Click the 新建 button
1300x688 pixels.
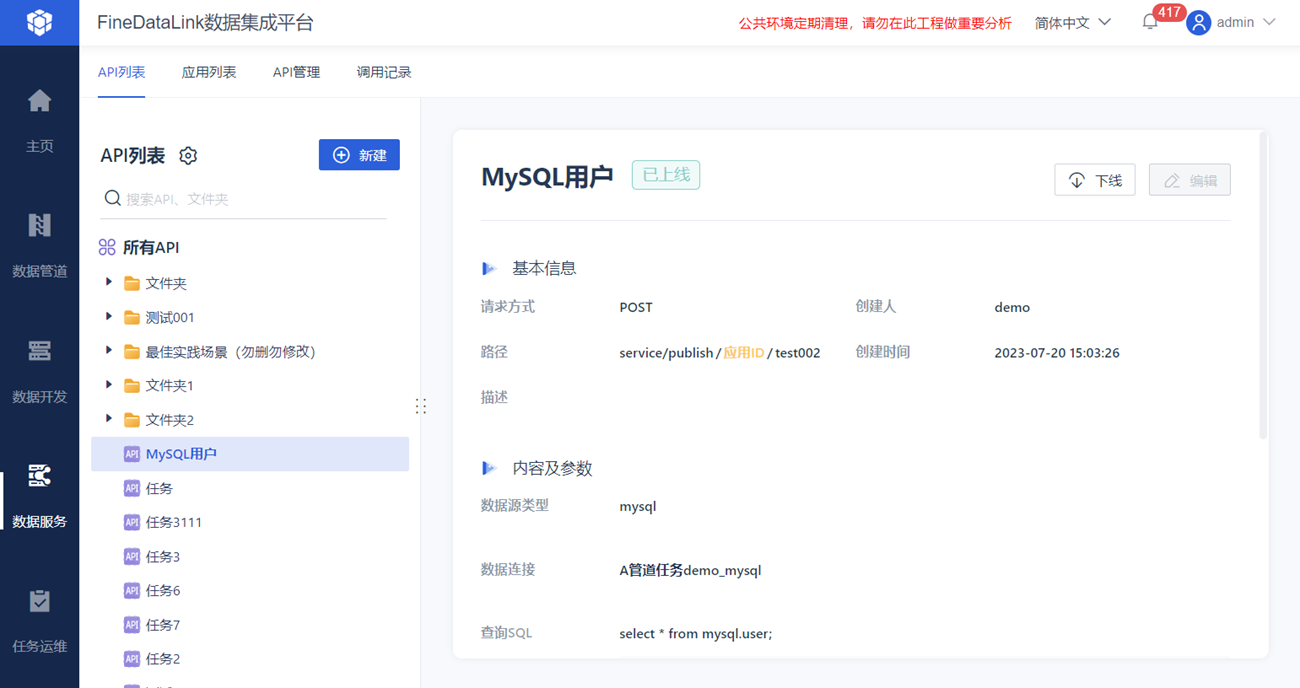[x=359, y=155]
